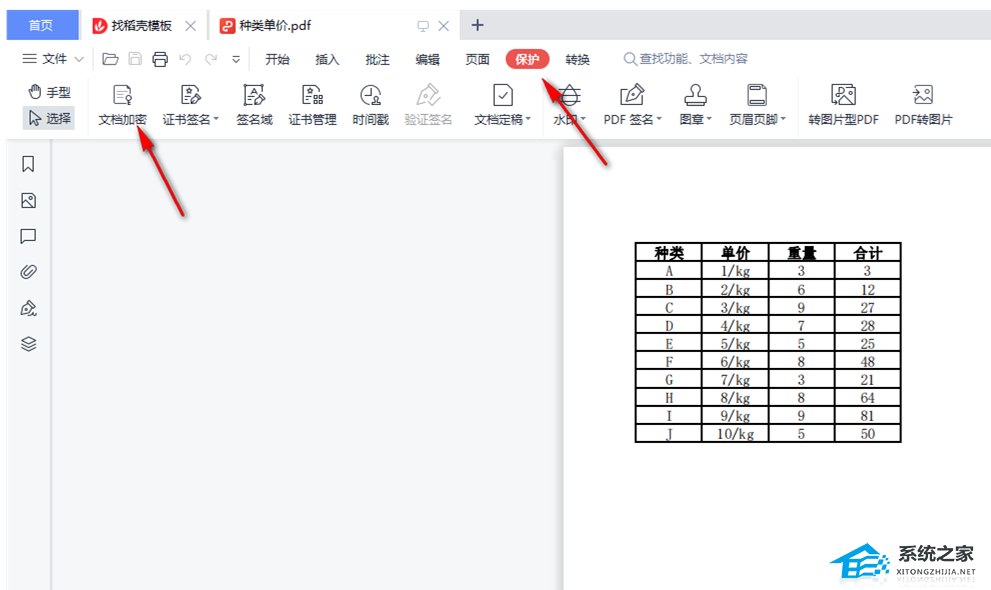
Task: Switch to the 插入 ribbon tab
Action: (x=327, y=59)
